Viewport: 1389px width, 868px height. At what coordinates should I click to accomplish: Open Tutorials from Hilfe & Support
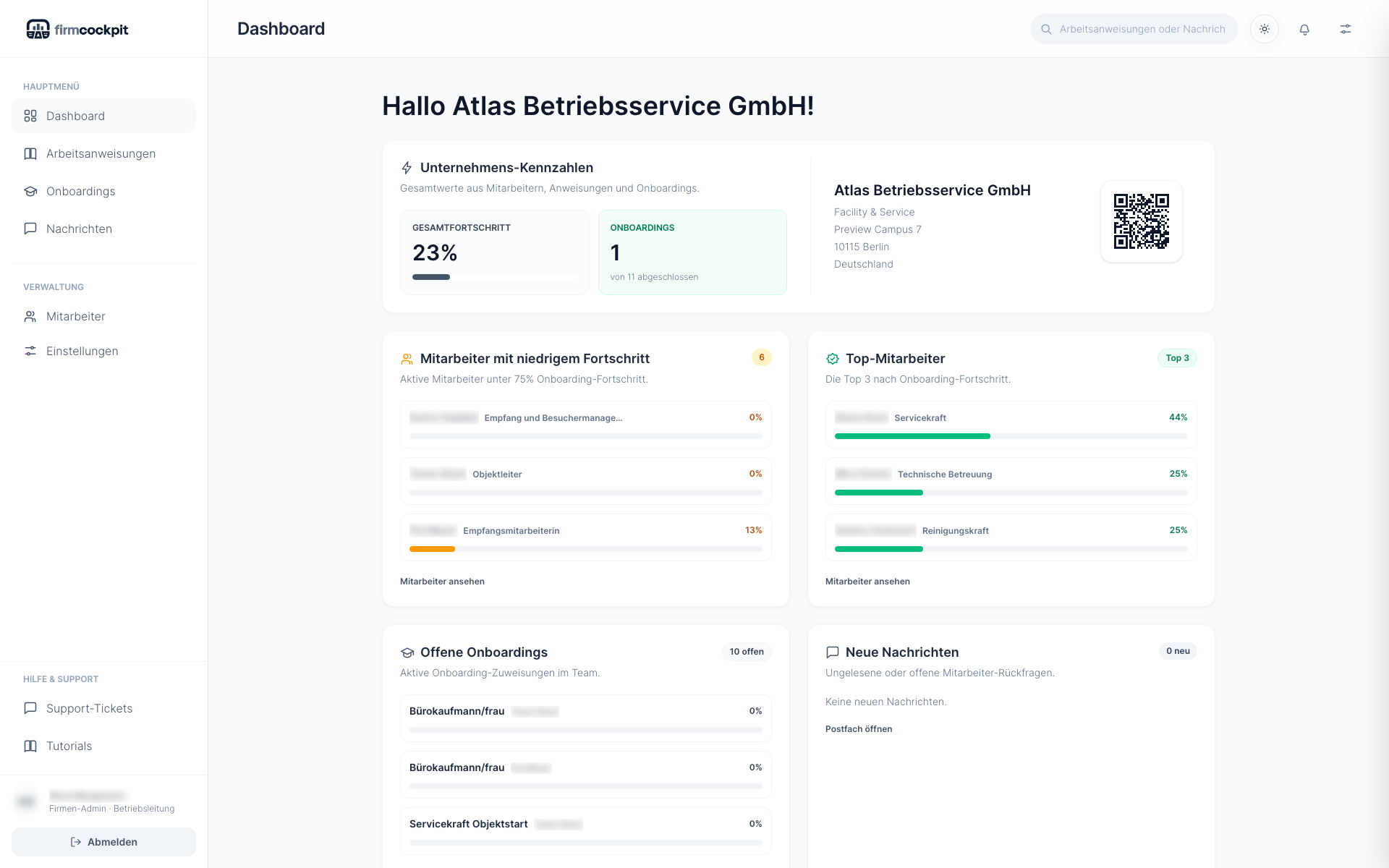tap(69, 746)
